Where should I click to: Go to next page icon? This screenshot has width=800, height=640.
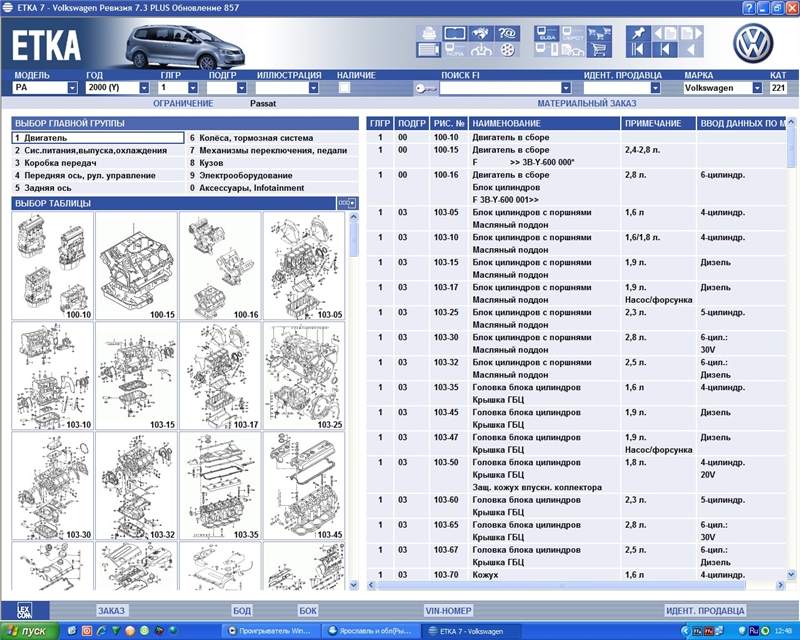click(x=691, y=33)
